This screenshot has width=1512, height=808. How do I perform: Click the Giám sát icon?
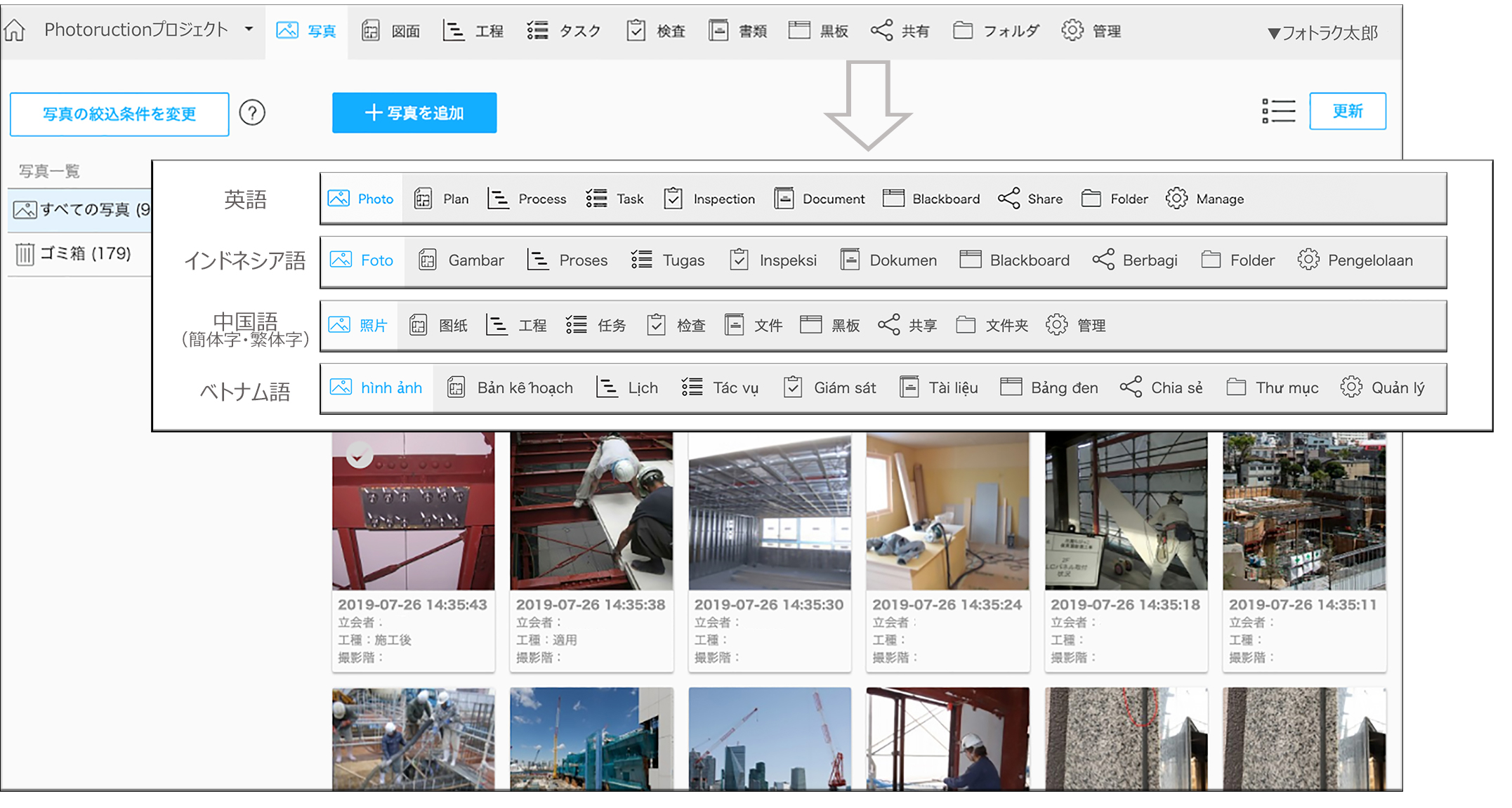(793, 388)
